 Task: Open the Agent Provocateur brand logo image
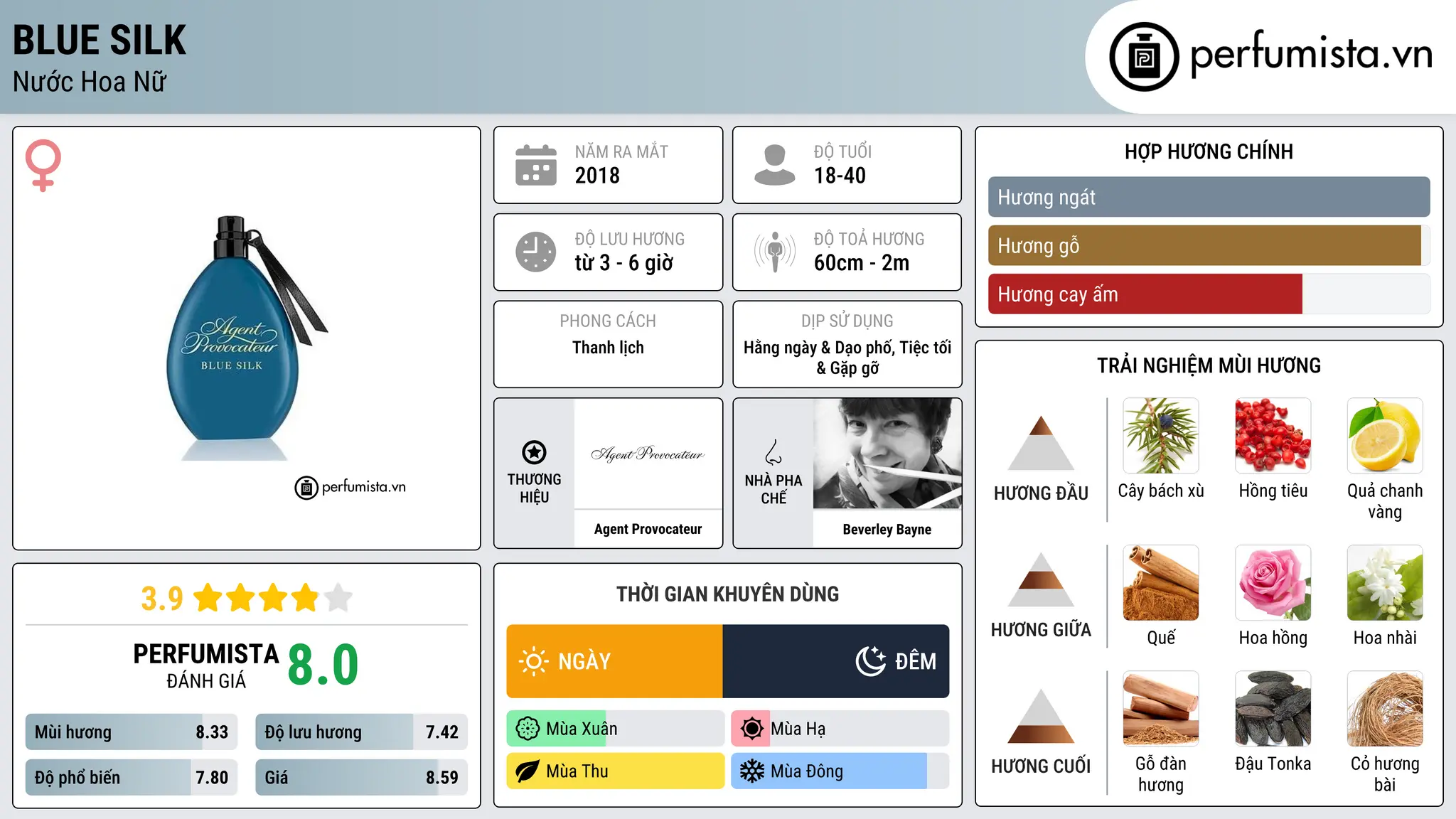coord(648,454)
